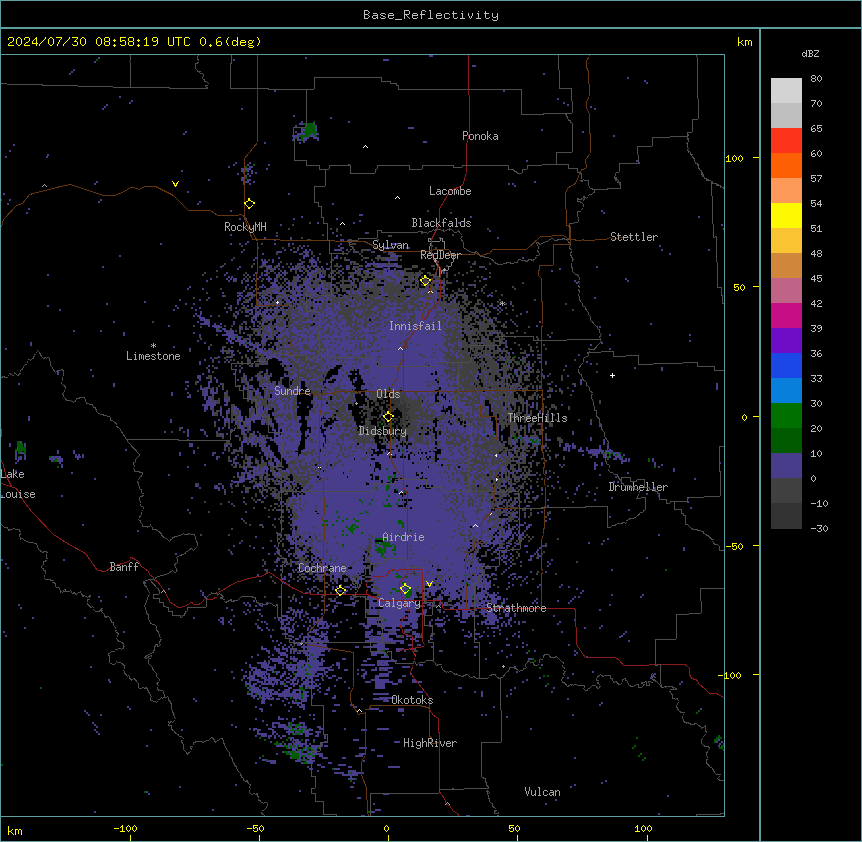Click the Sylvan label on map

coord(390,245)
